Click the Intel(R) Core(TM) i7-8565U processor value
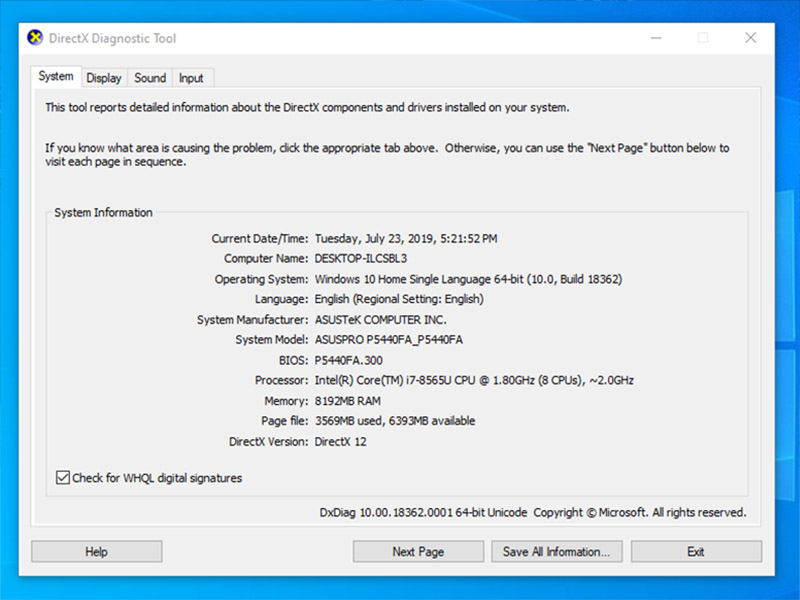800x600 pixels. pos(474,381)
